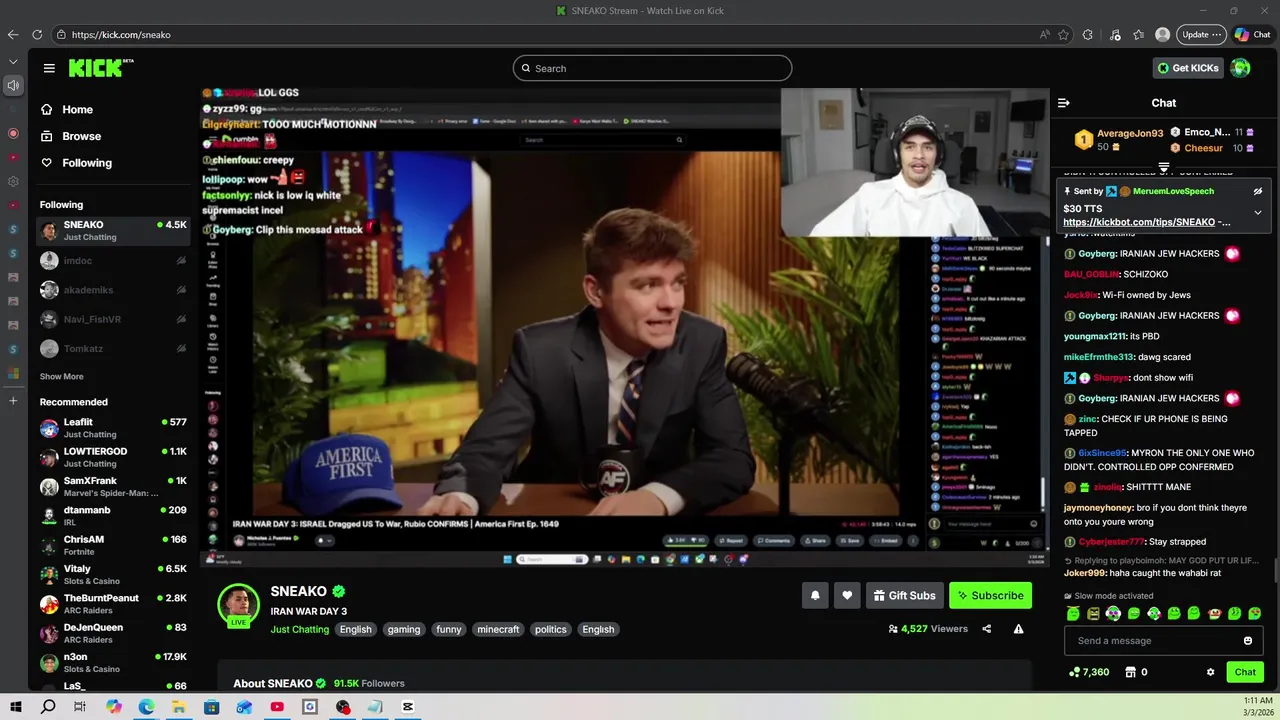Select offline channel imdoc
Screen dimensions: 1280x720
pyautogui.click(x=113, y=261)
